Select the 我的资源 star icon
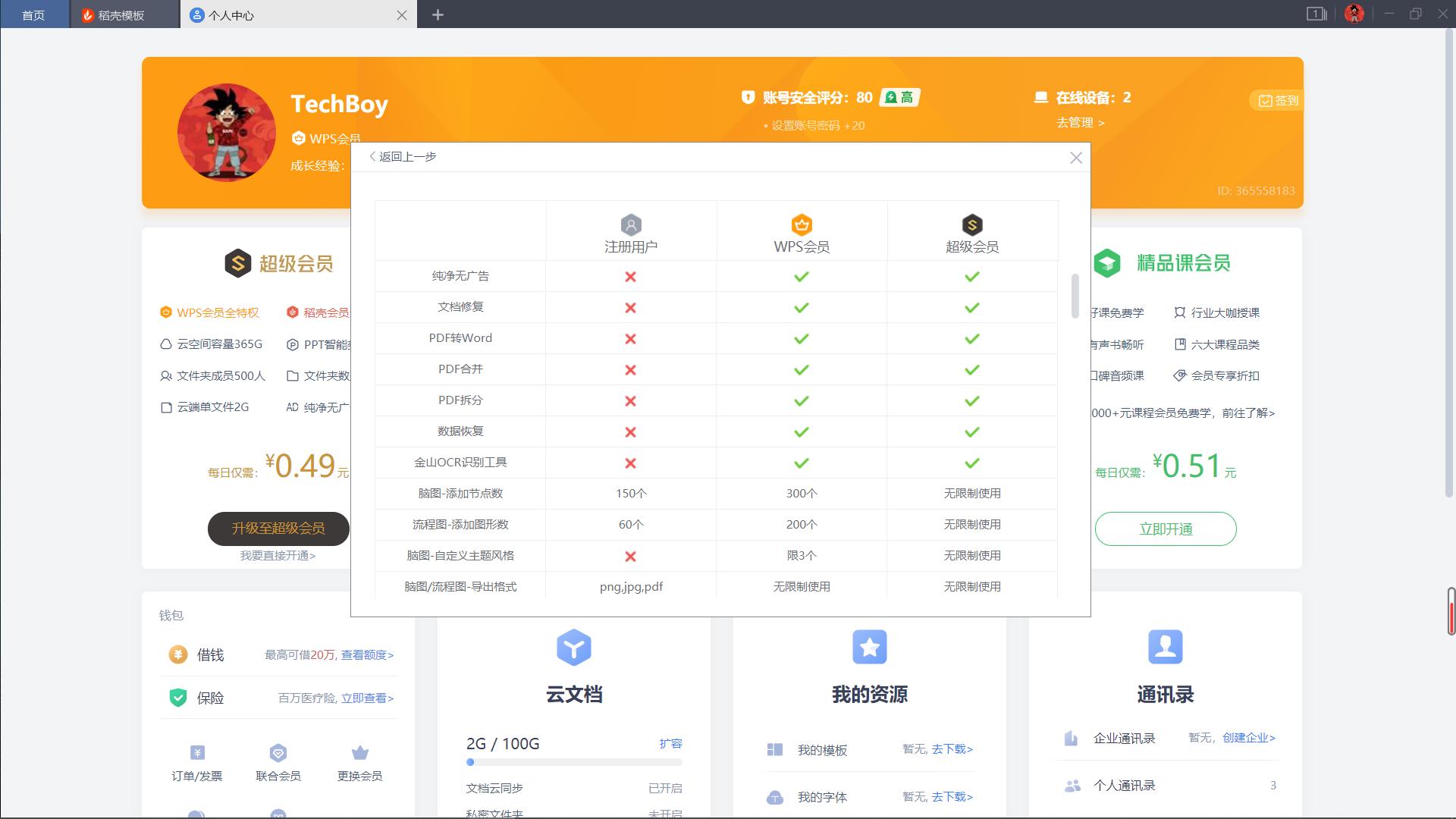 pyautogui.click(x=869, y=648)
